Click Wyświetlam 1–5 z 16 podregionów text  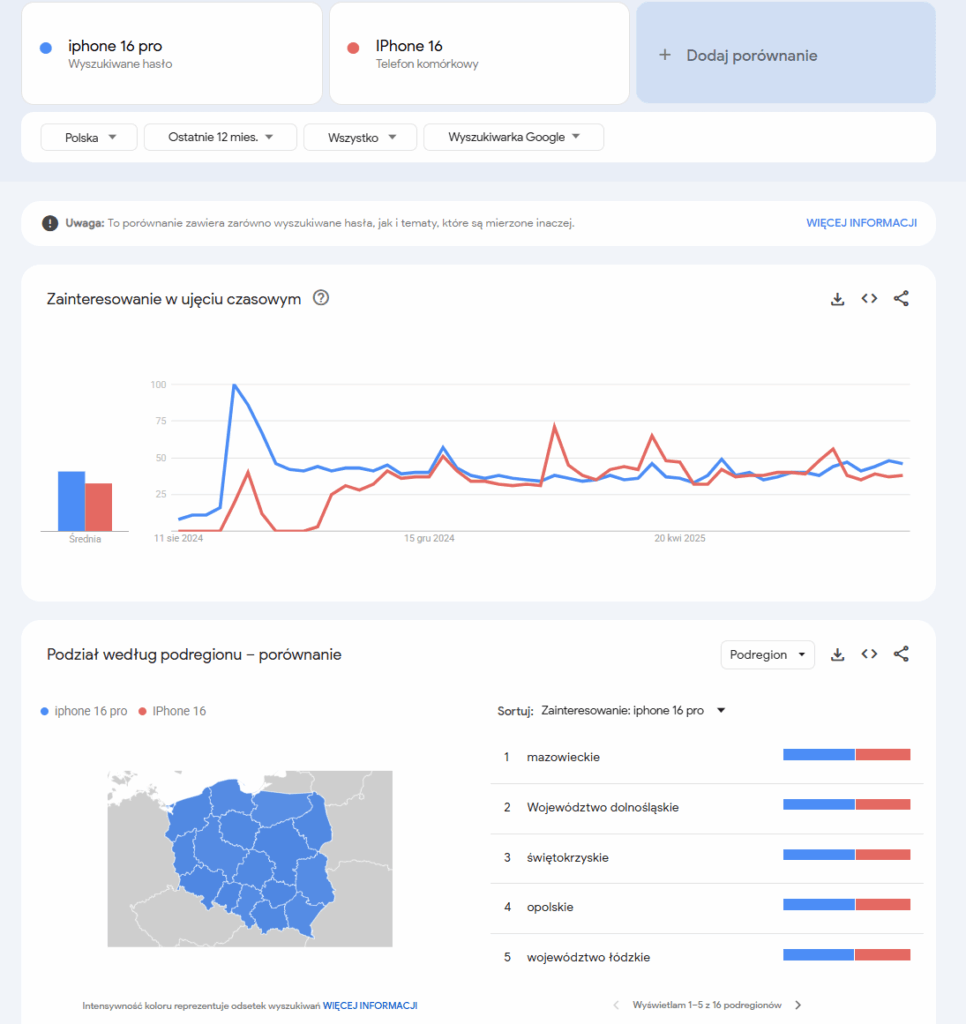point(707,1005)
